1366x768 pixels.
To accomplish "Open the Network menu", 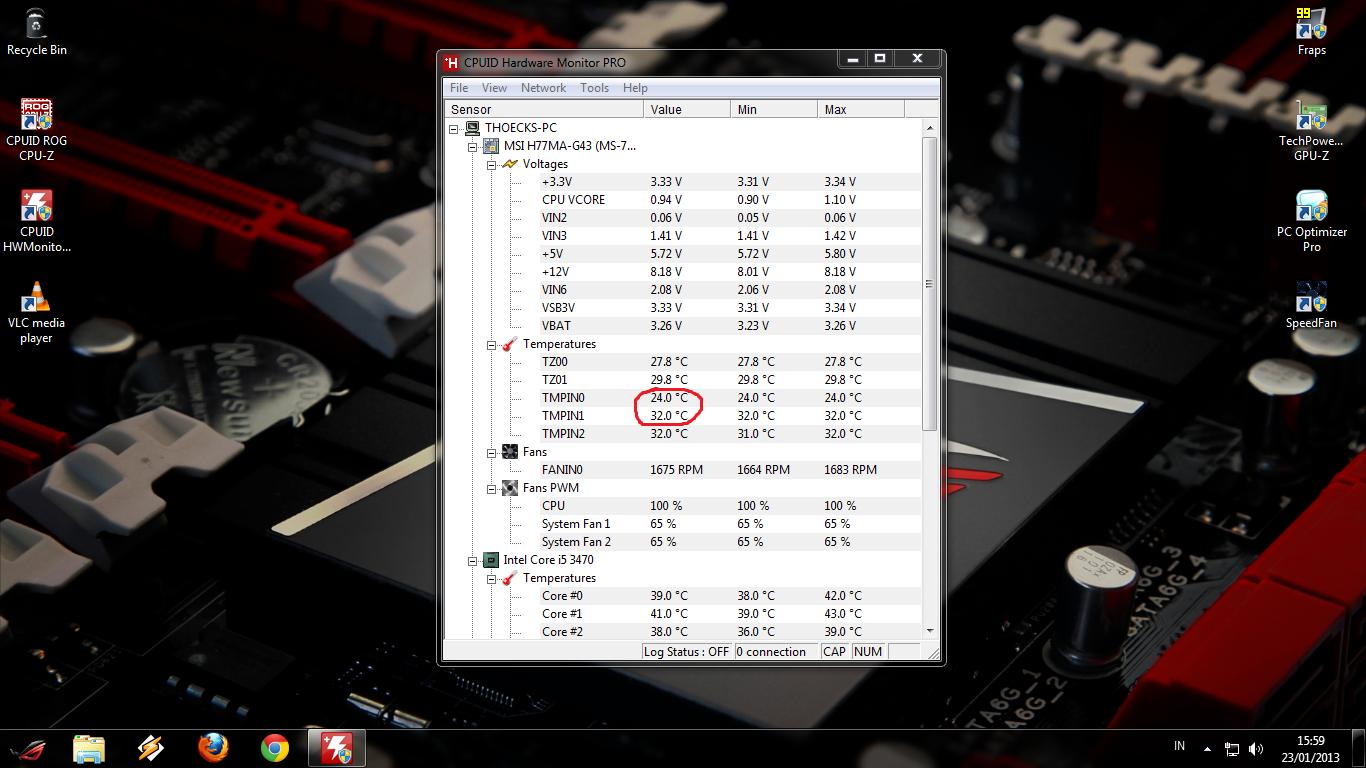I will (543, 88).
